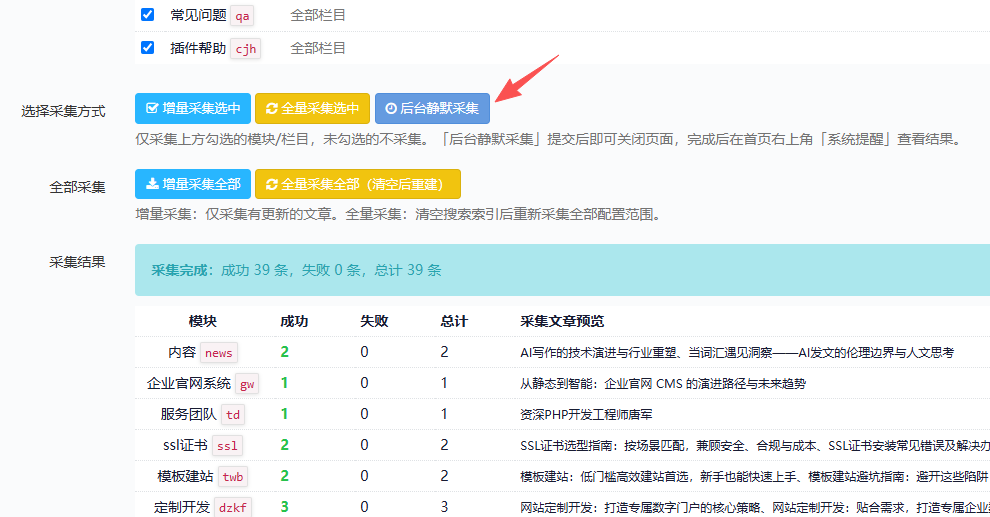Click success count 3 in 定制开发 row

[285, 507]
